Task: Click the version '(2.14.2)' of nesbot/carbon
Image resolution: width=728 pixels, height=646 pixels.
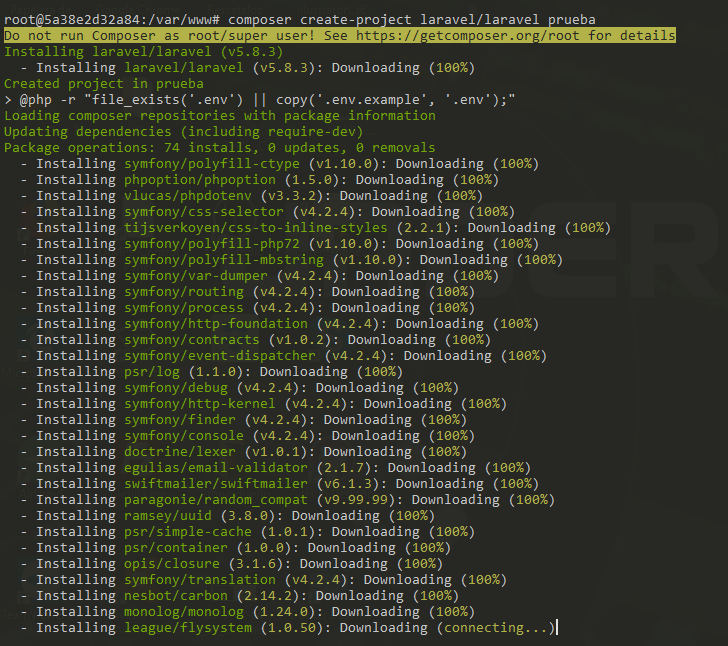Action: tap(272, 597)
